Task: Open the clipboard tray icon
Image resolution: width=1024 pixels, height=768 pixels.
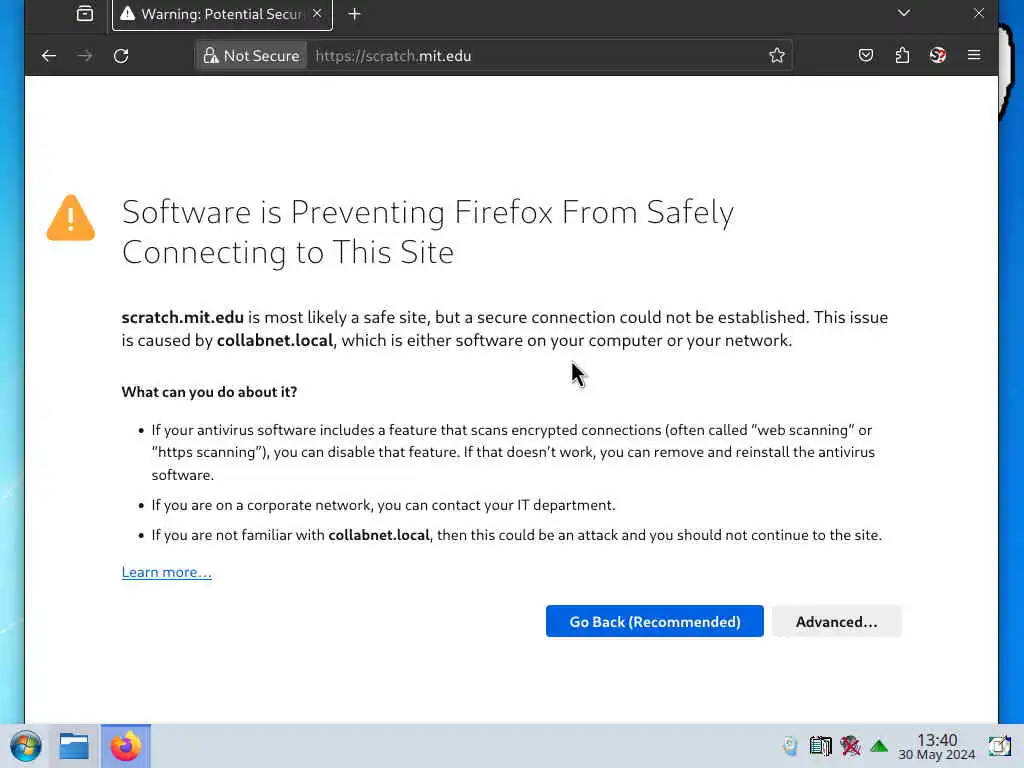Action: 820,746
